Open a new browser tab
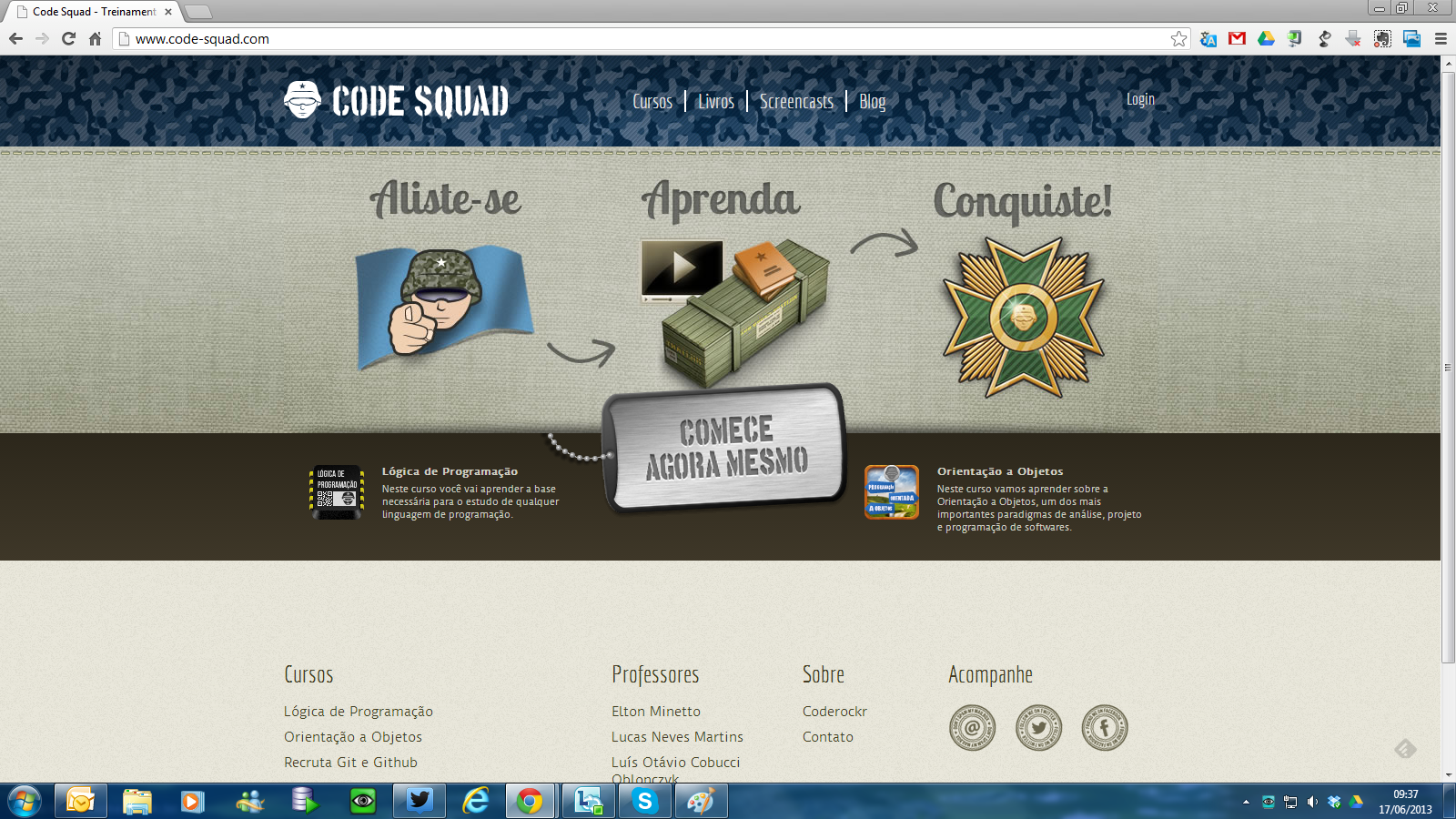The width and height of the screenshot is (1456, 819). click(197, 12)
